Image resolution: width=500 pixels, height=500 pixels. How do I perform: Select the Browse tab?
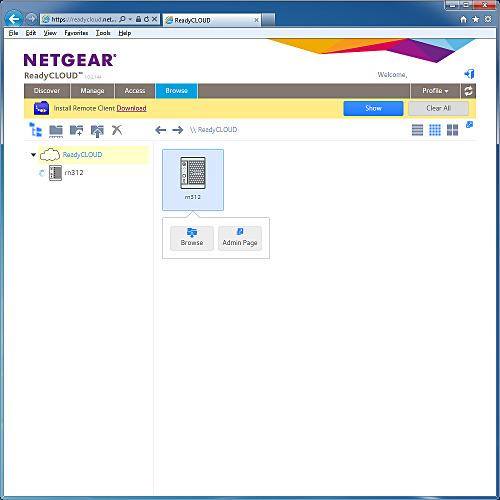coord(177,91)
